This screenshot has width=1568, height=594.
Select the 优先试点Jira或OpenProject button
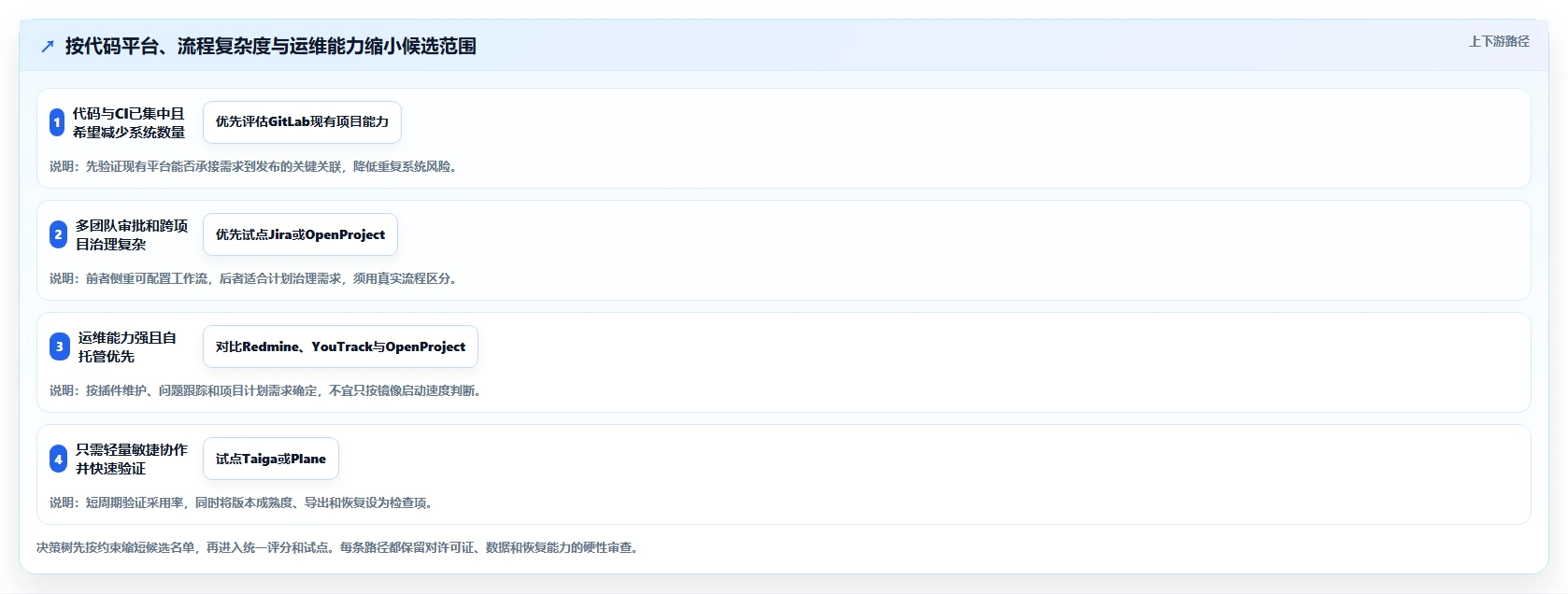click(300, 234)
